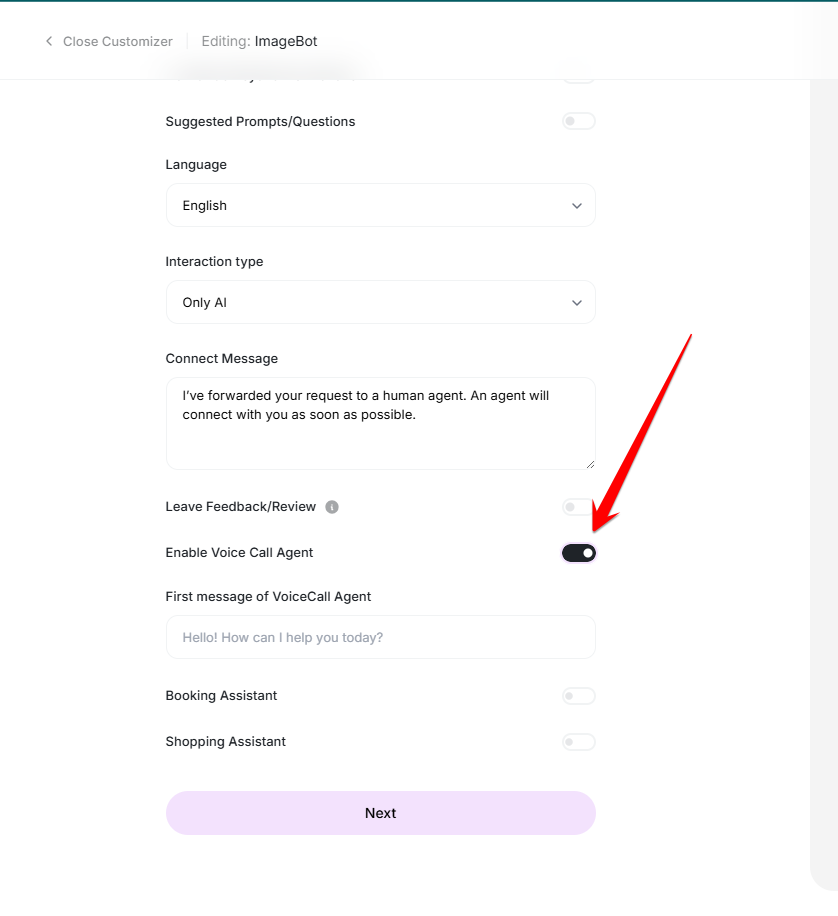Click the Connect Message textarea resize handle
Viewport: 838px width, 916px height.
[590, 464]
